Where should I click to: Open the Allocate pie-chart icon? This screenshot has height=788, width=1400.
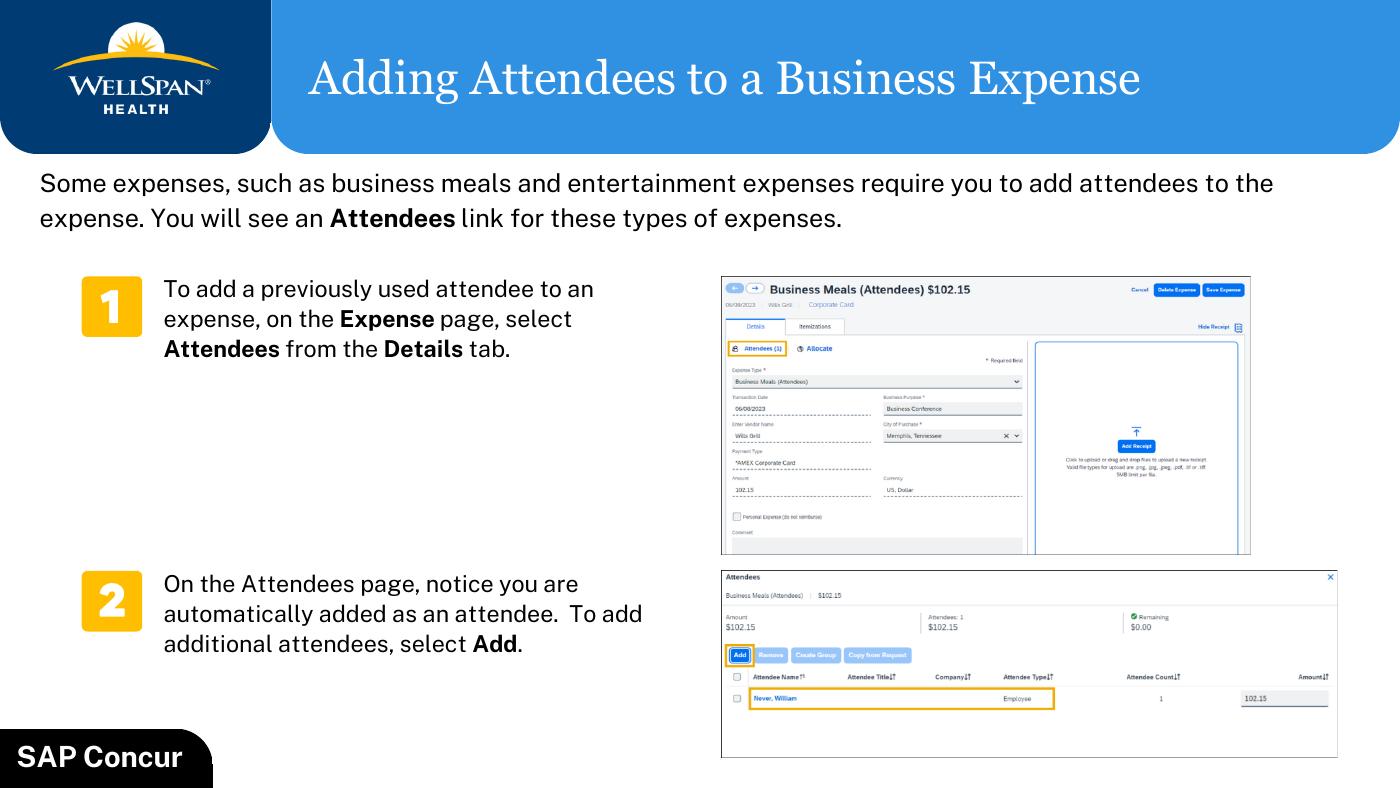800,348
